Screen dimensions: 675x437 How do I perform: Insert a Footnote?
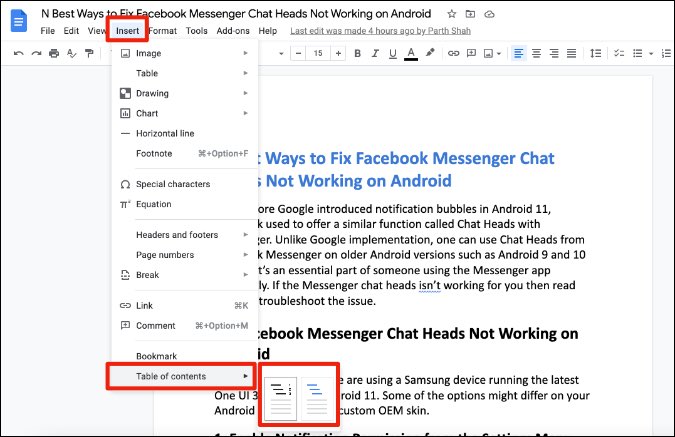(184, 154)
